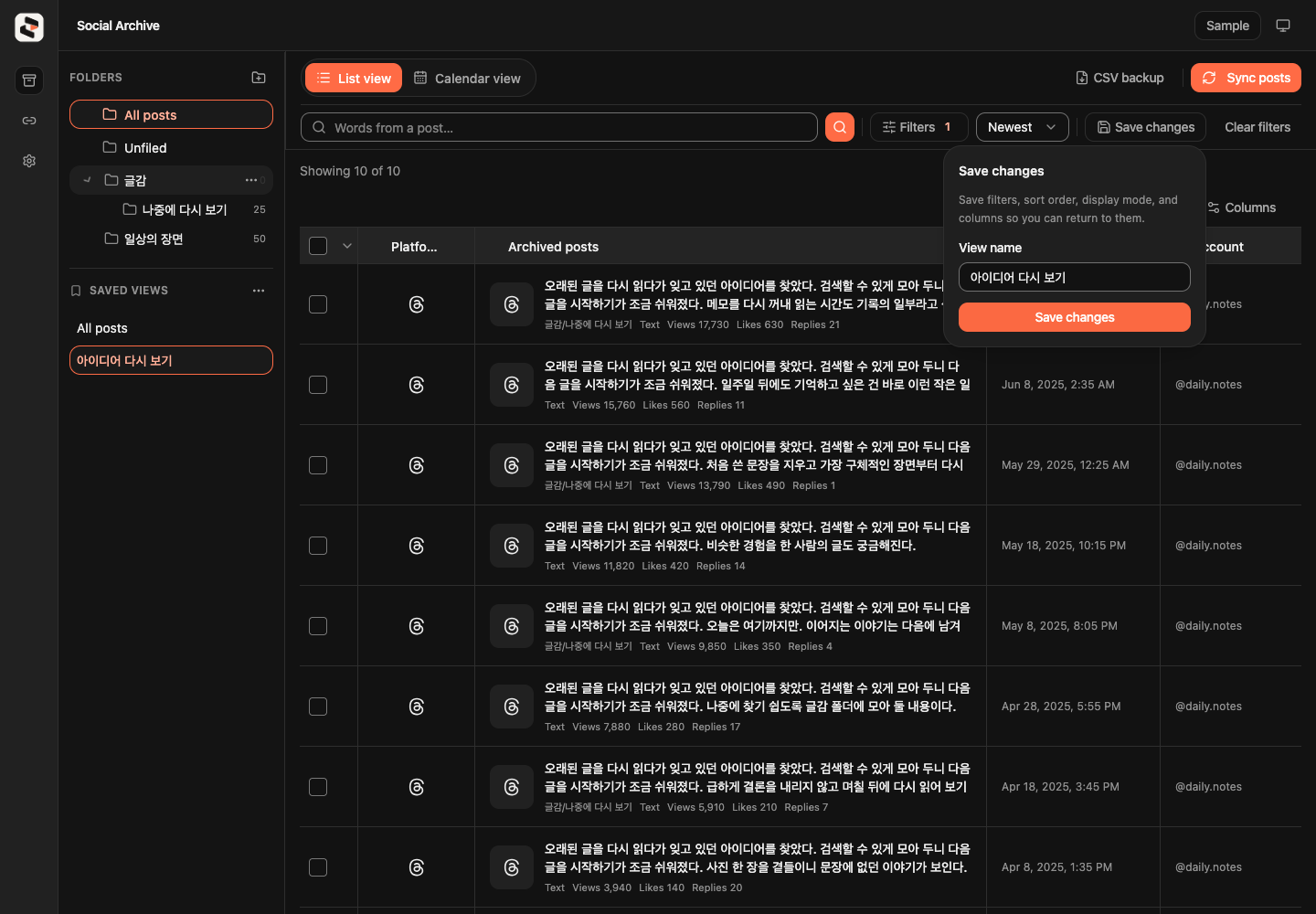This screenshot has height=914, width=1316.
Task: Click Threads platform icon in May 18 row
Action: point(417,546)
